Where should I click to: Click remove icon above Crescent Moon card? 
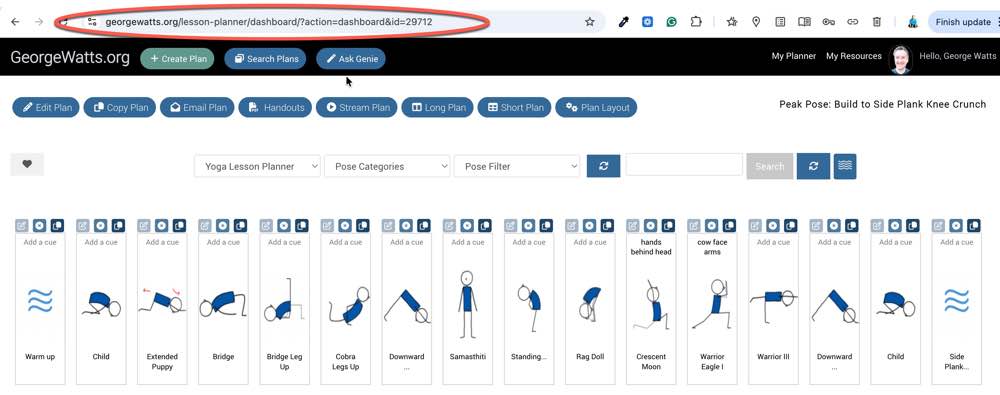pos(651,225)
